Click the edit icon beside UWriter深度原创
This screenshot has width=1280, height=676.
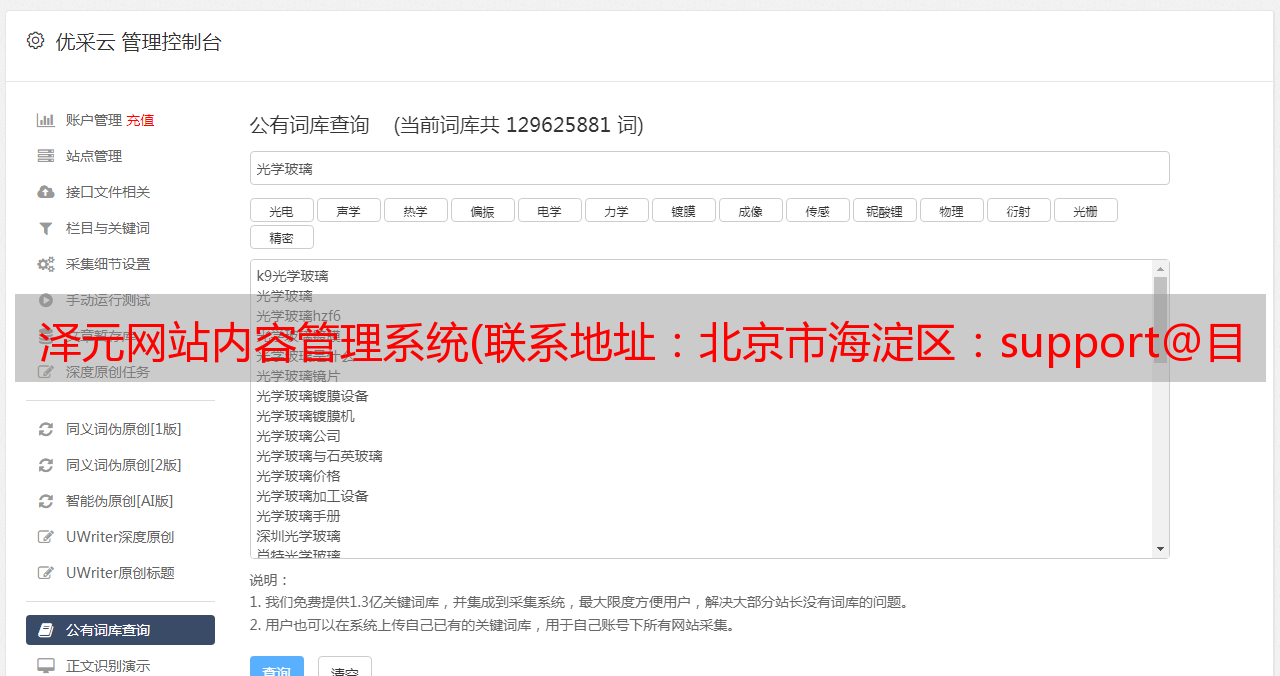click(x=46, y=537)
